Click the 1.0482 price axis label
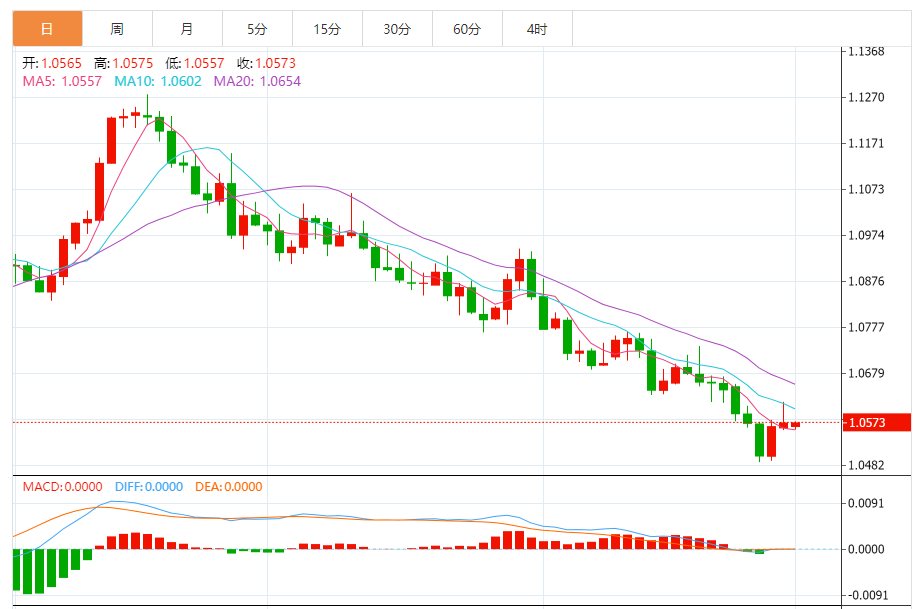The width and height of the screenshot is (921, 609). pyautogui.click(x=866, y=465)
